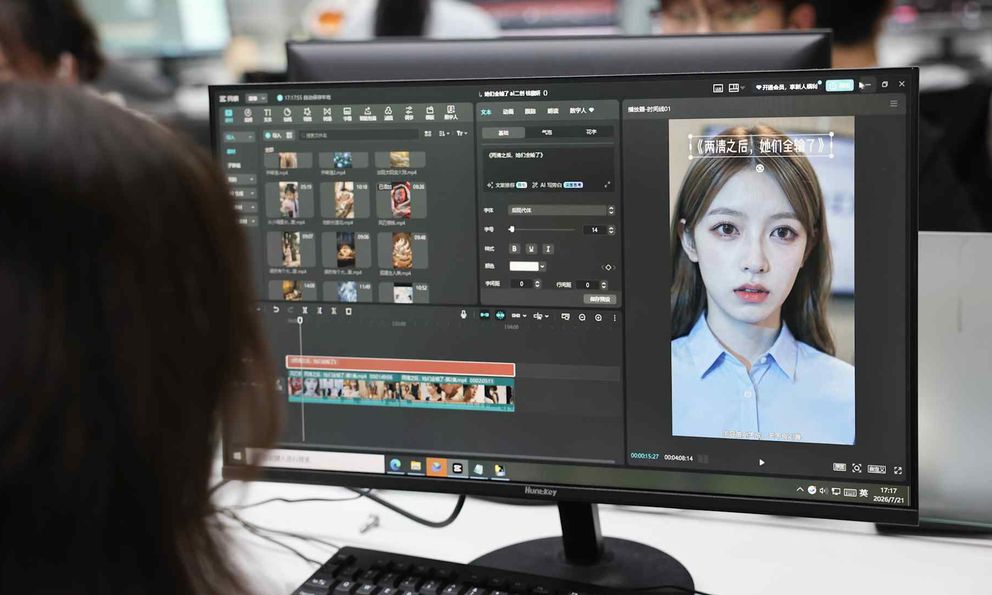Viewport: 992px width, 595px height.
Task: Open the Transitions panel (bowtie icon)
Action: (327, 115)
